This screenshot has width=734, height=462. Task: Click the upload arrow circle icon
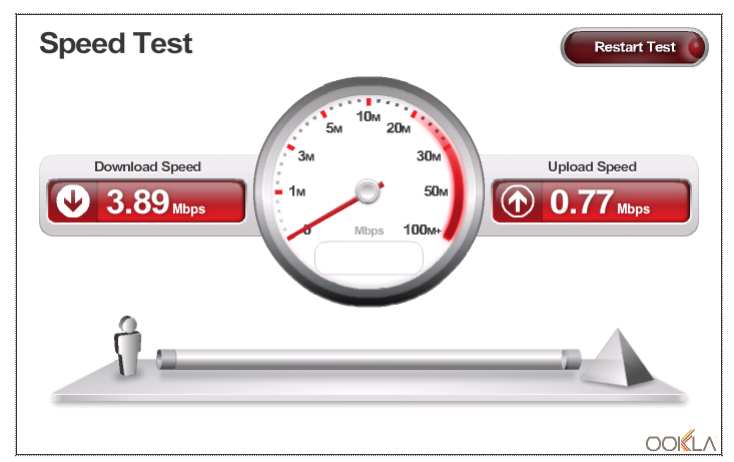(517, 201)
